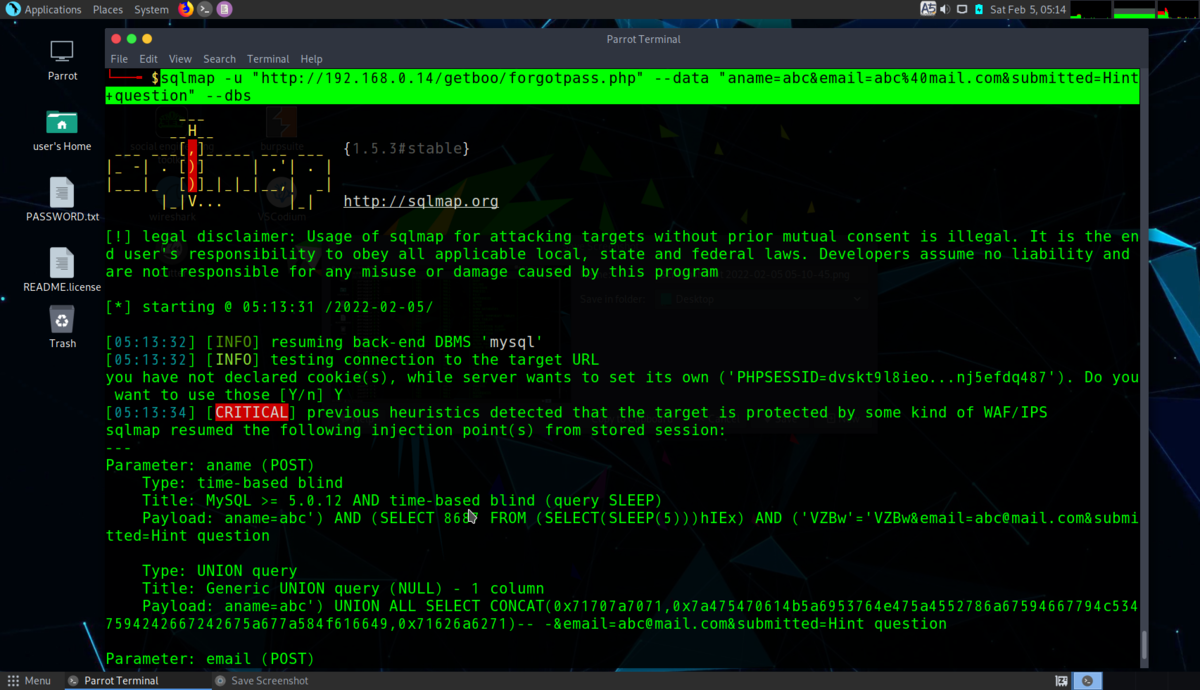Click the show desktop icon in bottom panel
Viewport: 1200px width, 690px height.
point(1061,680)
